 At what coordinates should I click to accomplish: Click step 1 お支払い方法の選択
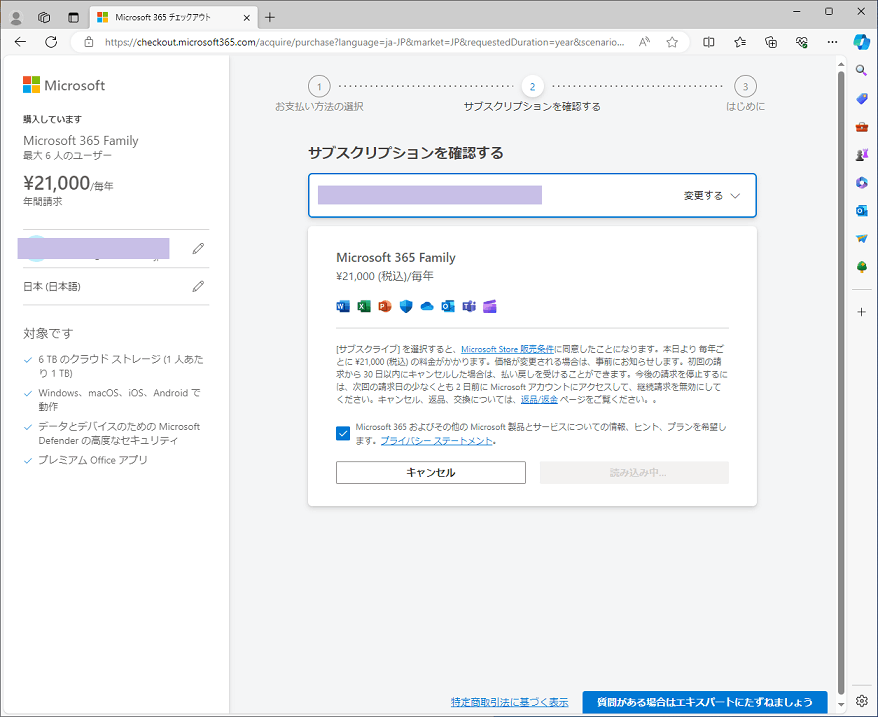(318, 86)
